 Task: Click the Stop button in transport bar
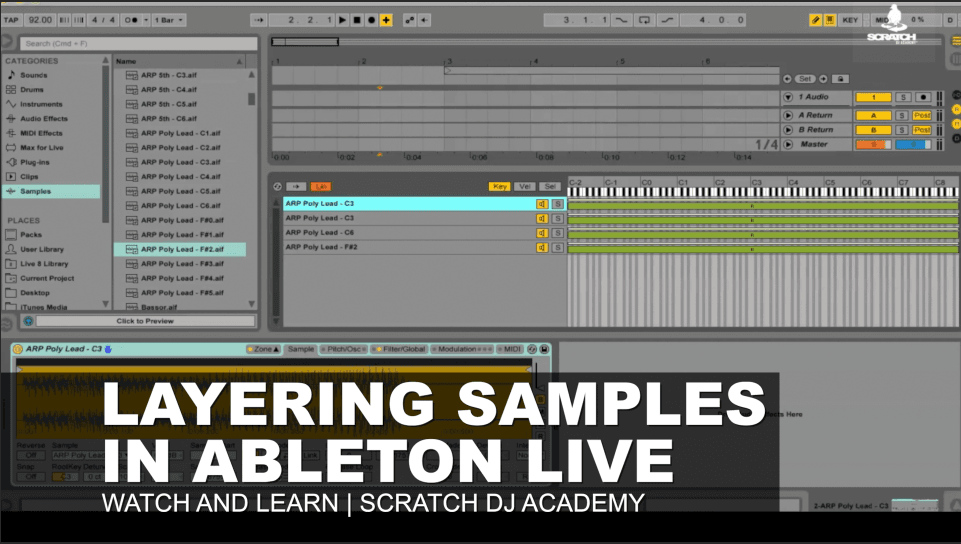tap(357, 20)
